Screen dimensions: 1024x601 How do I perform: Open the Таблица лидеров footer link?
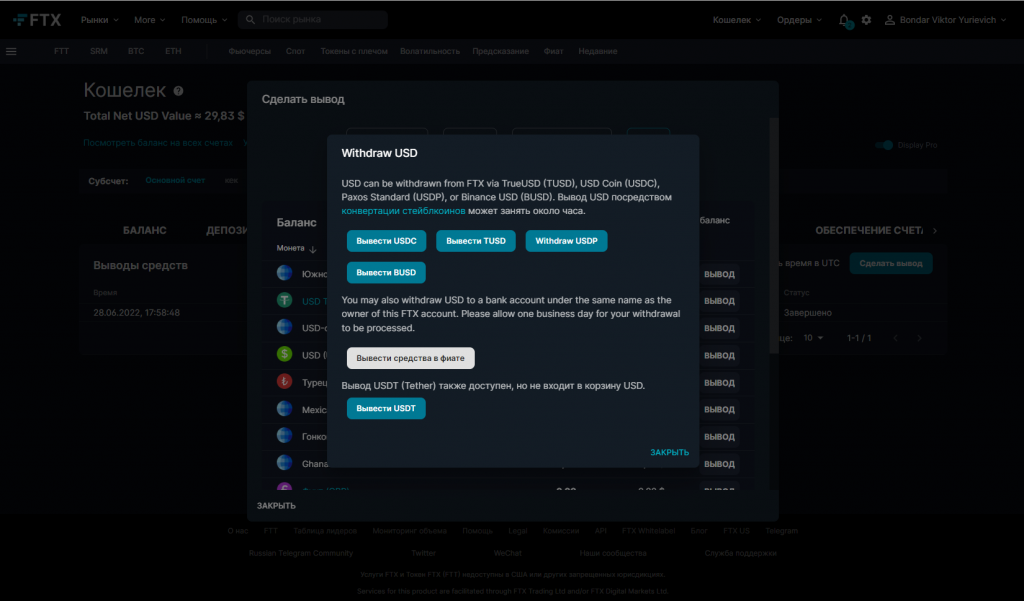pos(325,530)
